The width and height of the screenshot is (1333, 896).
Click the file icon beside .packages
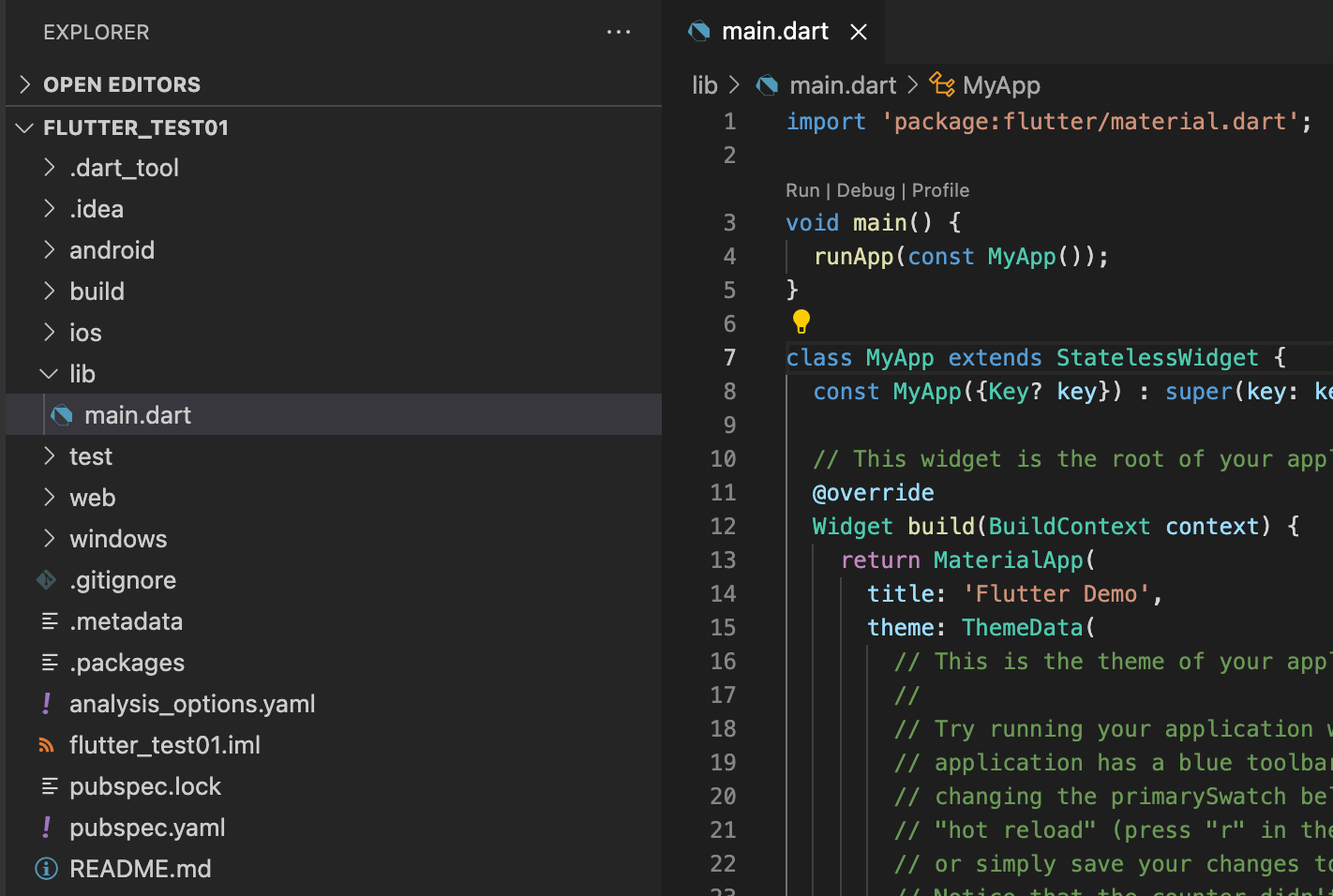click(50, 663)
